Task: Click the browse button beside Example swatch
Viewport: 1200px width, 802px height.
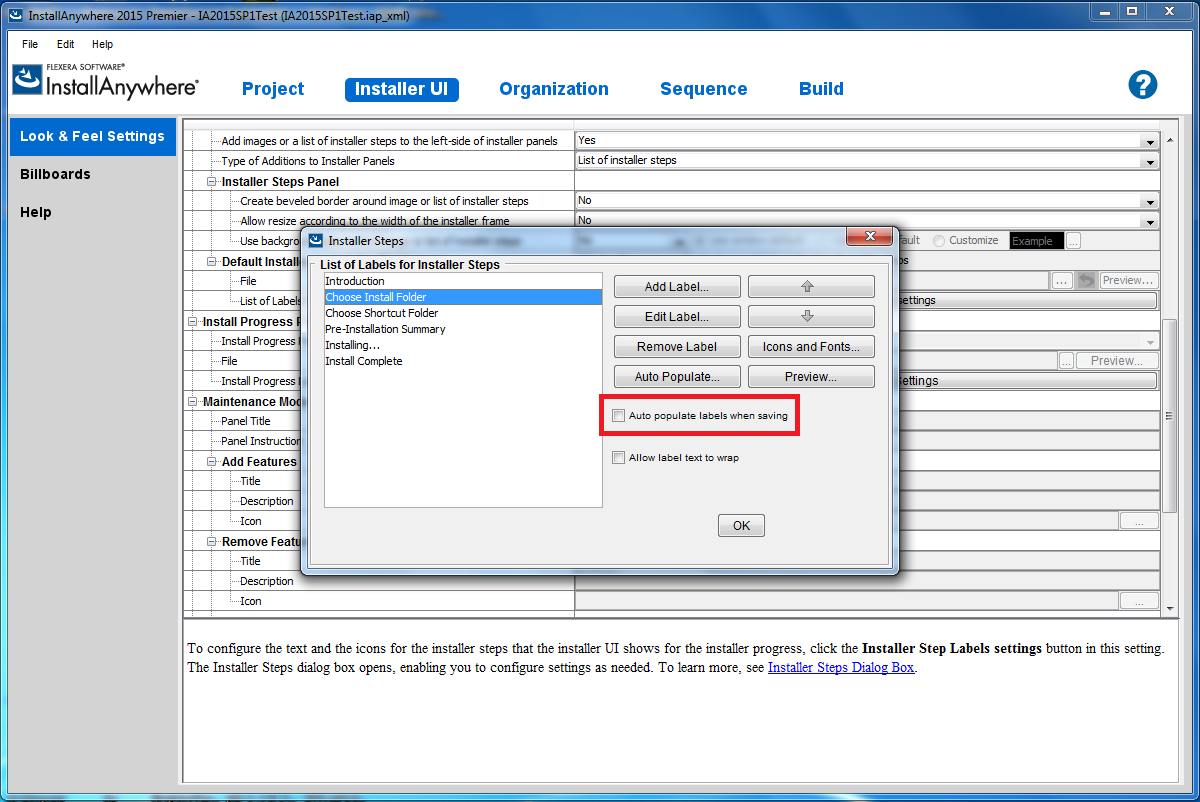Action: (1074, 241)
